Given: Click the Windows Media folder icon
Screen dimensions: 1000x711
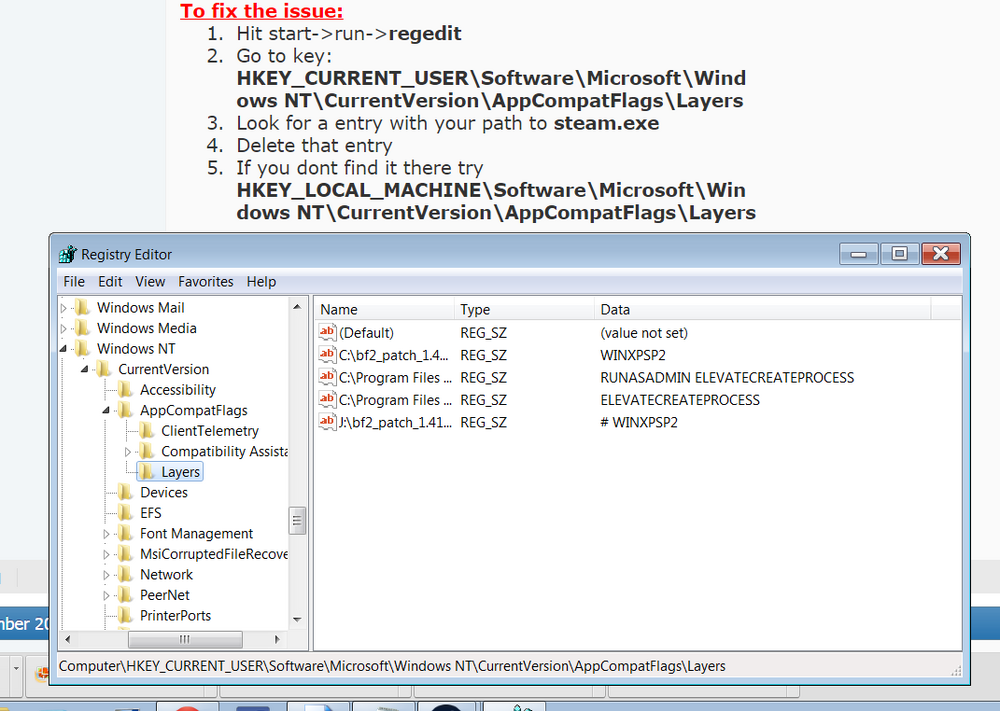Looking at the screenshot, I should click(82, 328).
